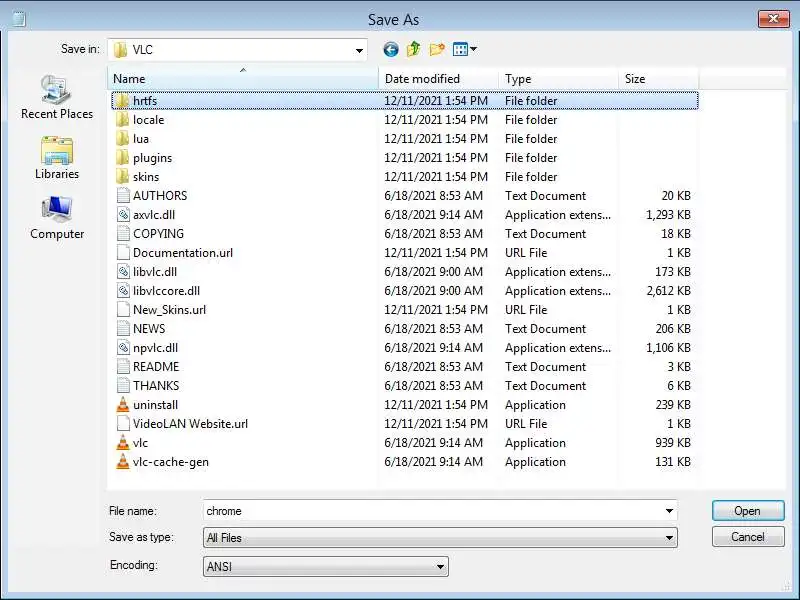The height and width of the screenshot is (600, 800).
Task: Expand the Save in folder dropdown
Action: (x=359, y=50)
